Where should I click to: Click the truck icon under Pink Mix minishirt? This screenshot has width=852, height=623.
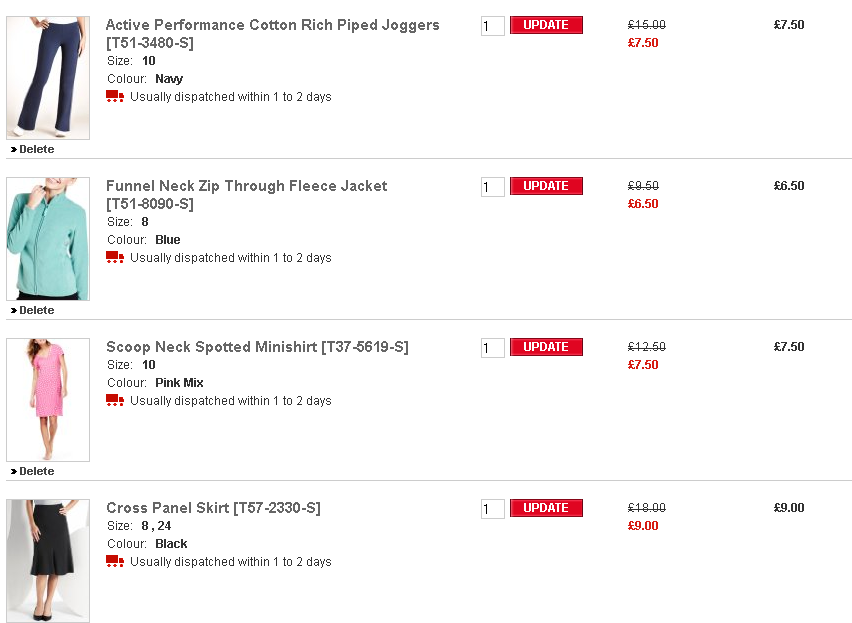point(115,401)
